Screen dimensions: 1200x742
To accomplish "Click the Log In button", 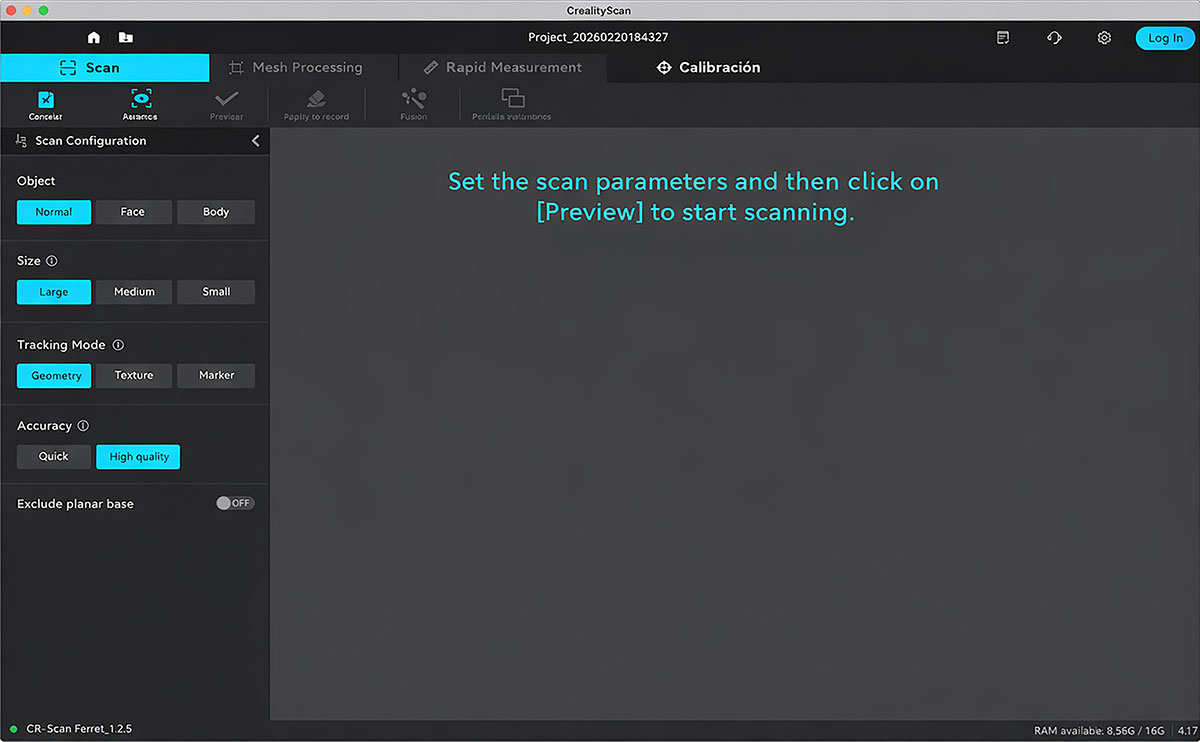I will (1164, 37).
